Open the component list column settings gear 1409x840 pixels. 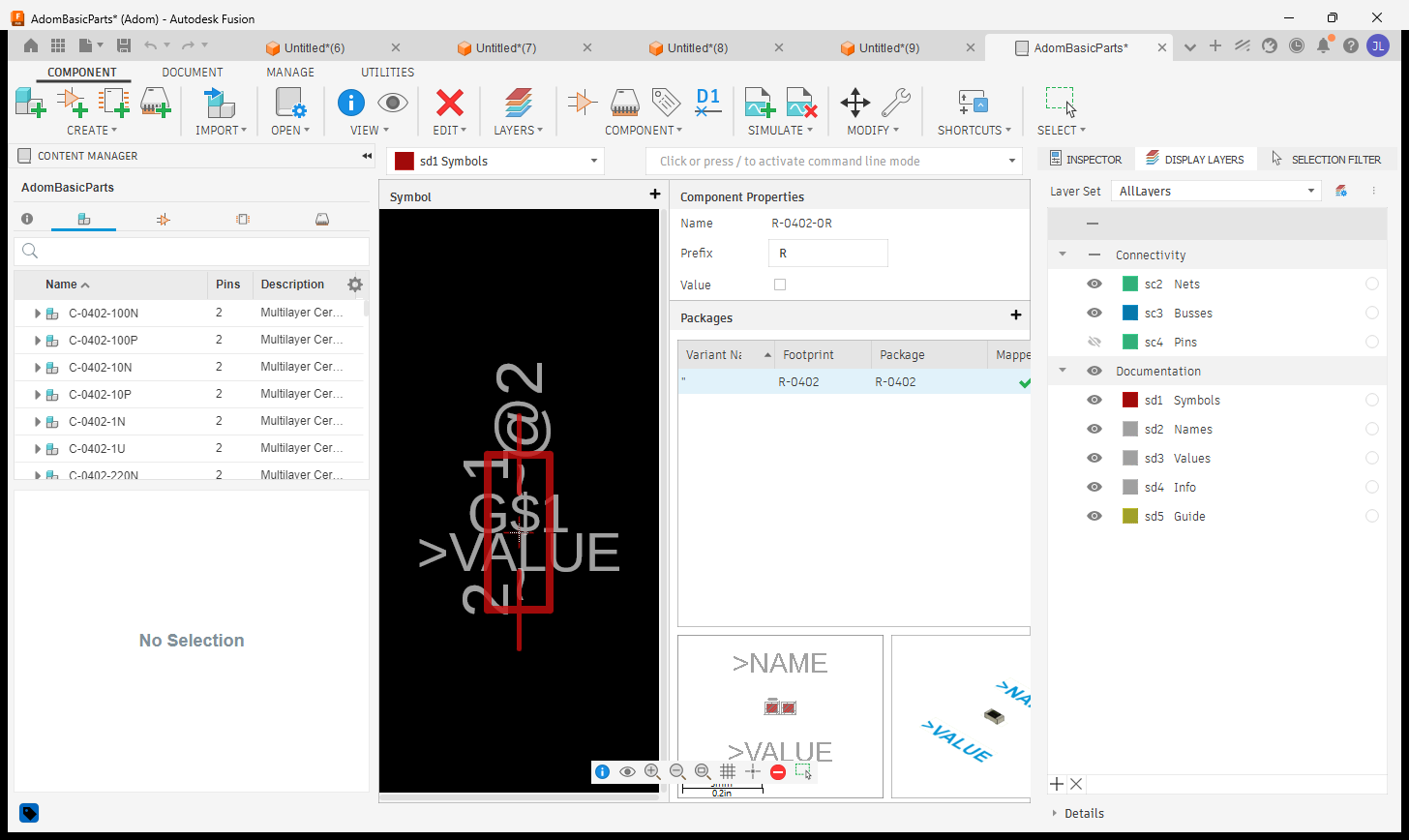(355, 285)
